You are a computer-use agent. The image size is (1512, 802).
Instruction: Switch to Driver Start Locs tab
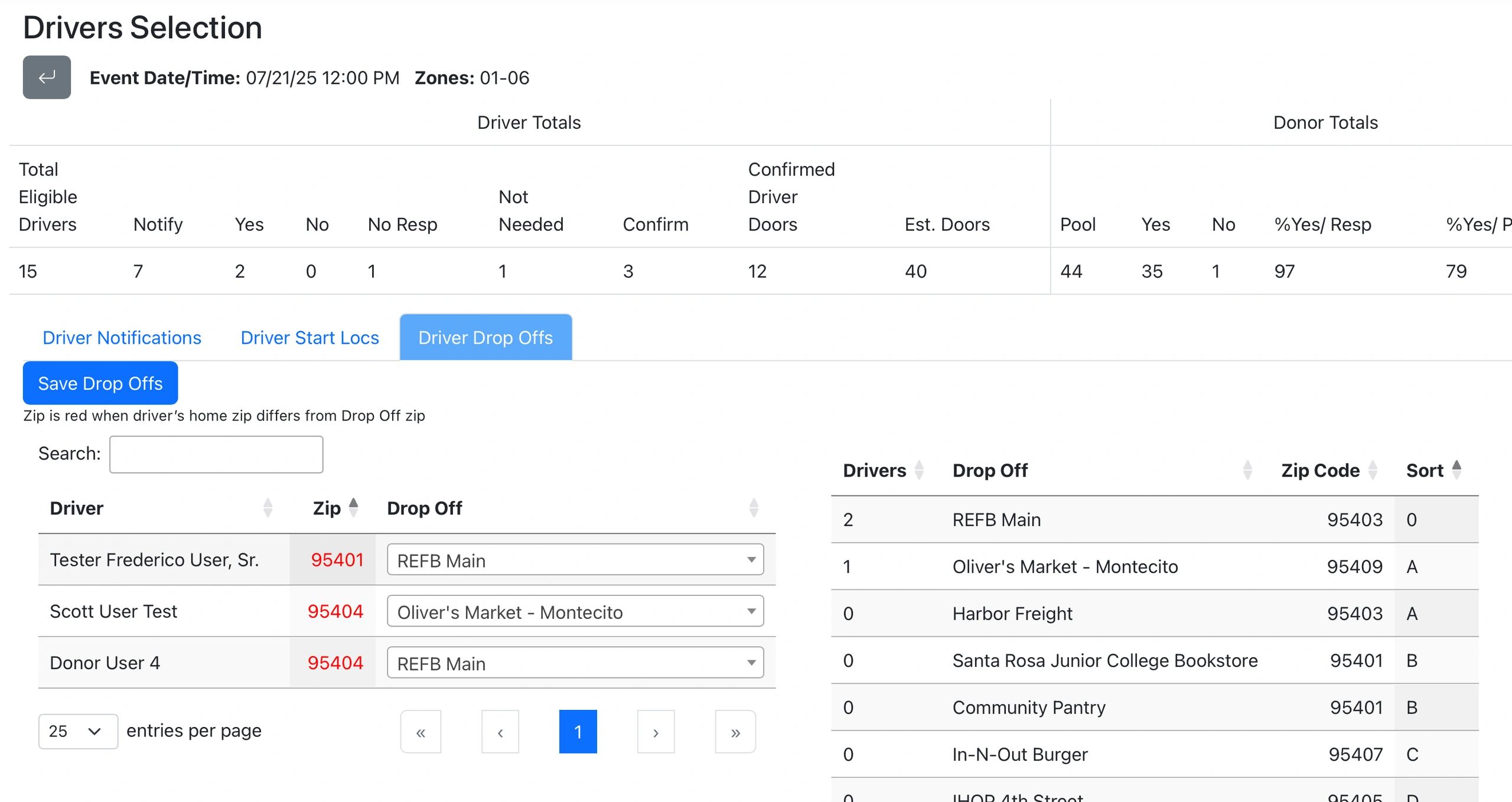tap(309, 337)
